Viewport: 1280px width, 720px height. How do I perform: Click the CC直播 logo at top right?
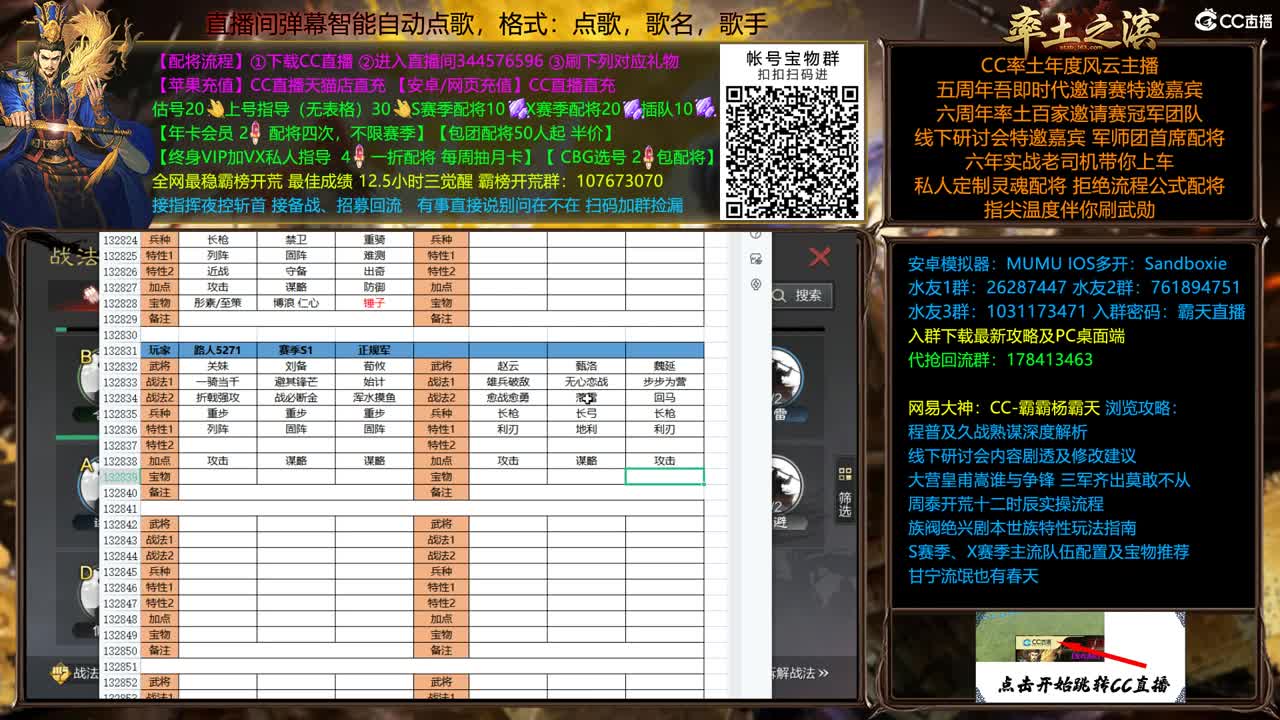click(1233, 20)
